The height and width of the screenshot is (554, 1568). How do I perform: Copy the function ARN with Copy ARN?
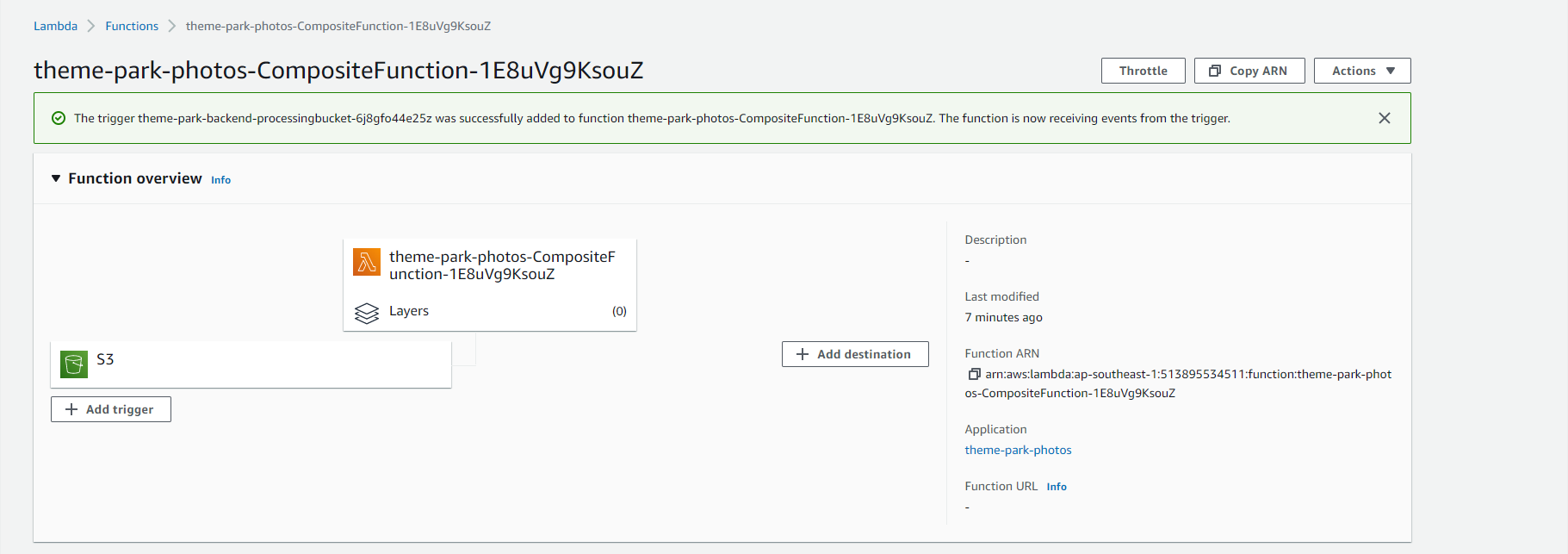pyautogui.click(x=1249, y=71)
